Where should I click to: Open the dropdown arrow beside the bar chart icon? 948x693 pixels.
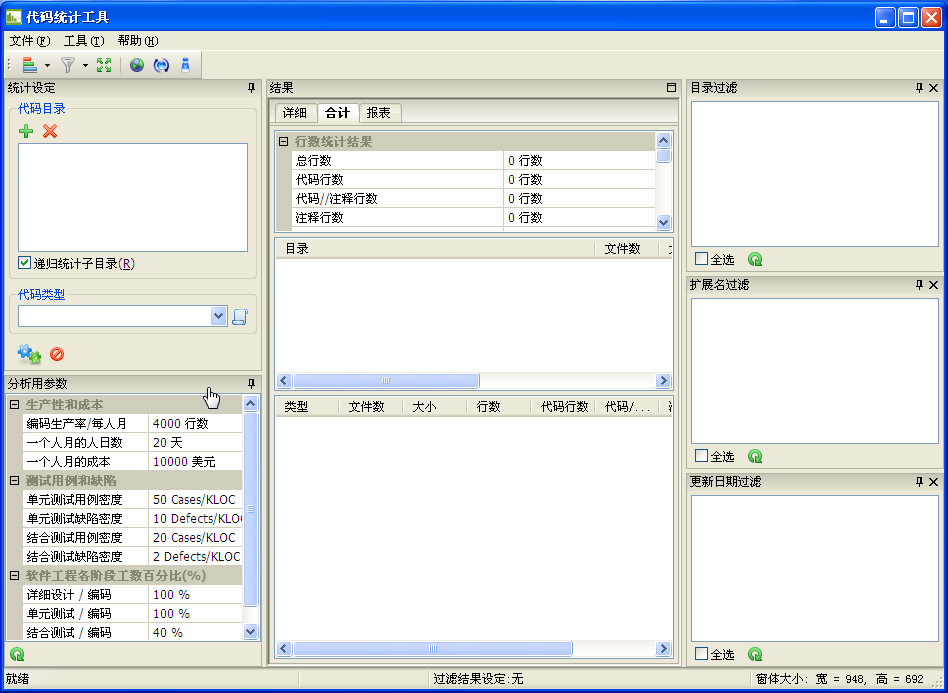click(47, 65)
